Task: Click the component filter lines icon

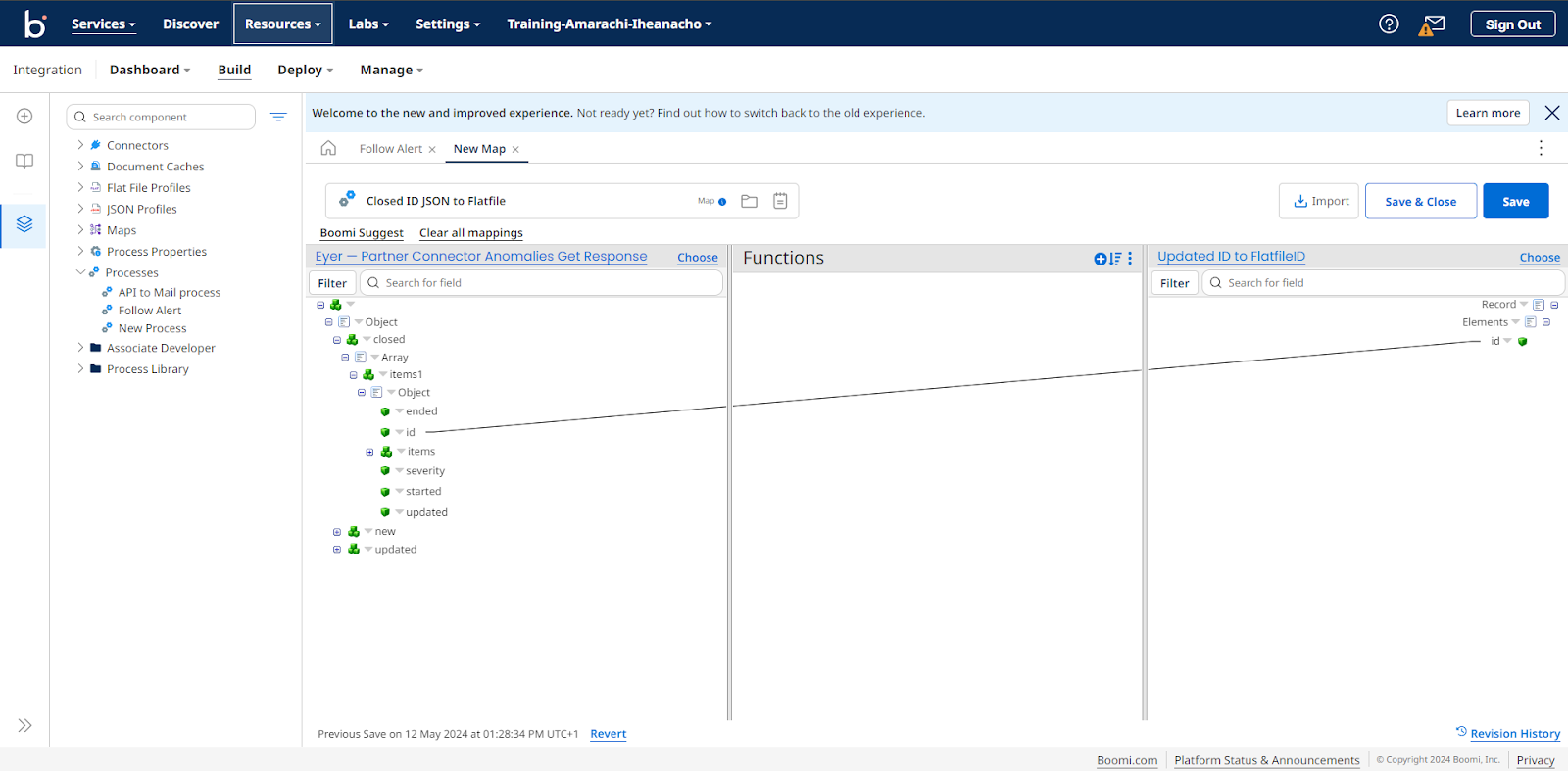Action: point(278,117)
